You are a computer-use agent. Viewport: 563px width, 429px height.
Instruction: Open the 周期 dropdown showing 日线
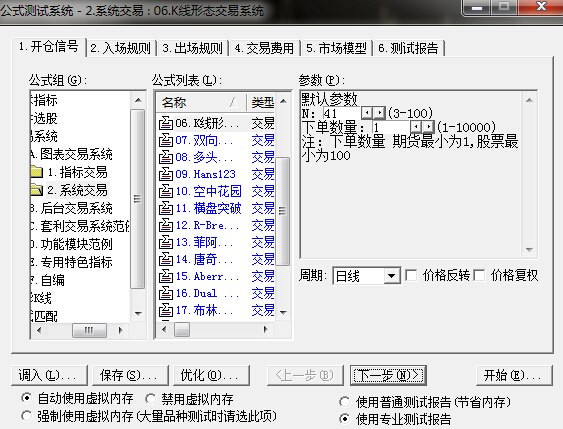pos(392,276)
